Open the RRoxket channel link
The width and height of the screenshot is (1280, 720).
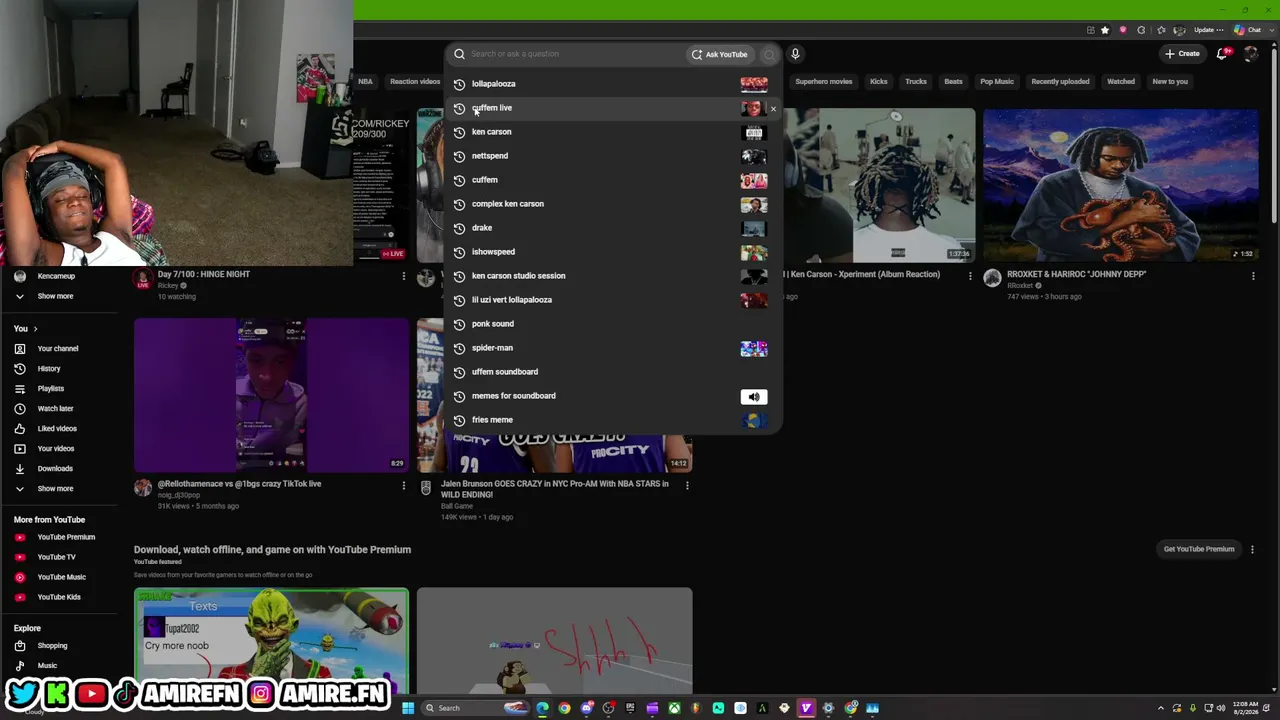click(x=1020, y=286)
